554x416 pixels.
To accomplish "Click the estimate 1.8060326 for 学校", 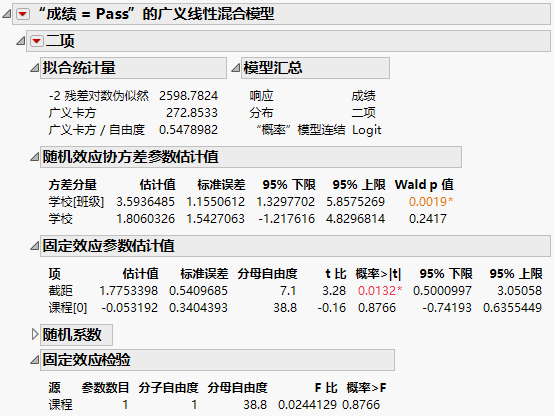I will click(x=146, y=219).
